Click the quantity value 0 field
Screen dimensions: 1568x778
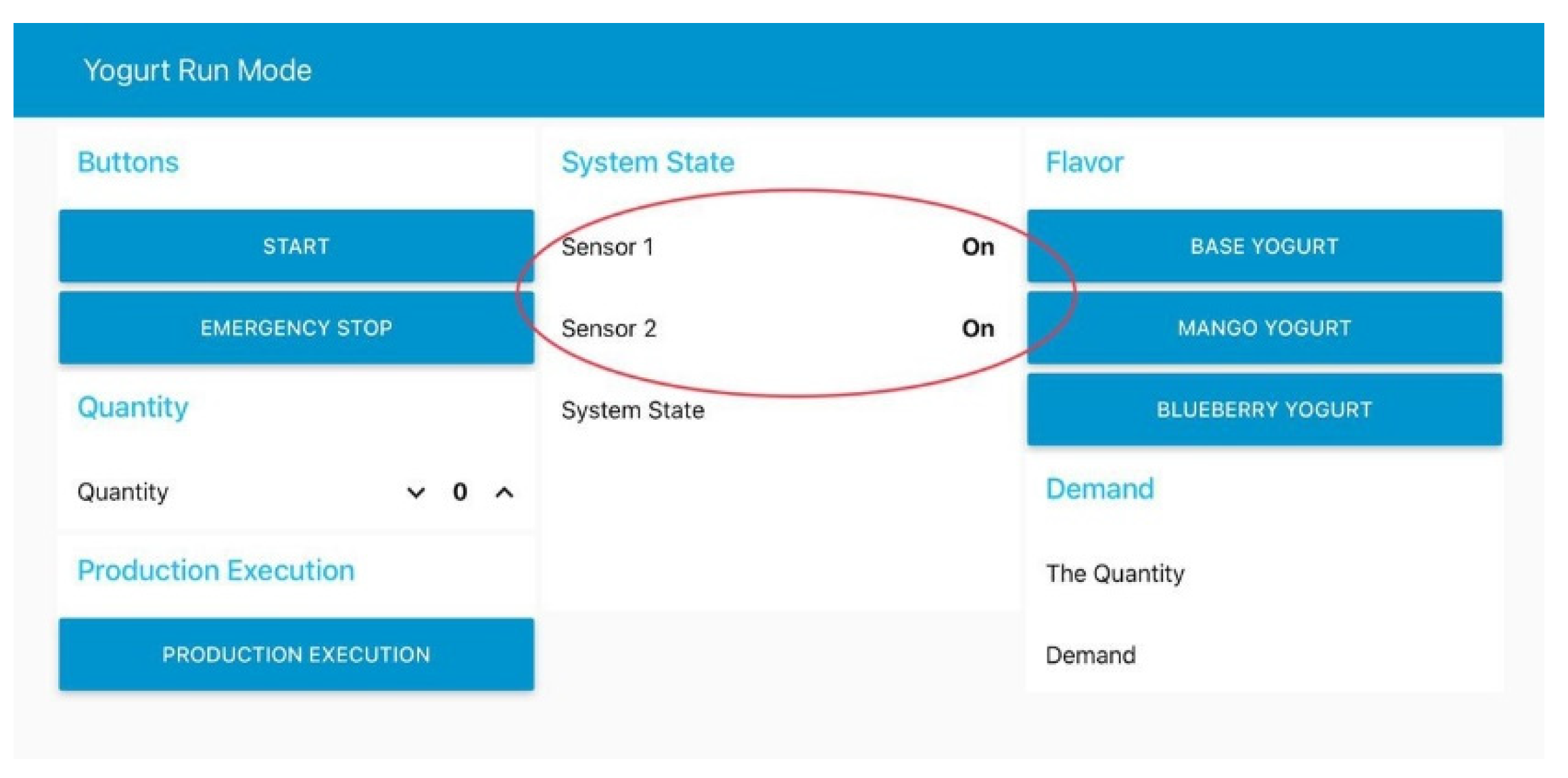[460, 492]
